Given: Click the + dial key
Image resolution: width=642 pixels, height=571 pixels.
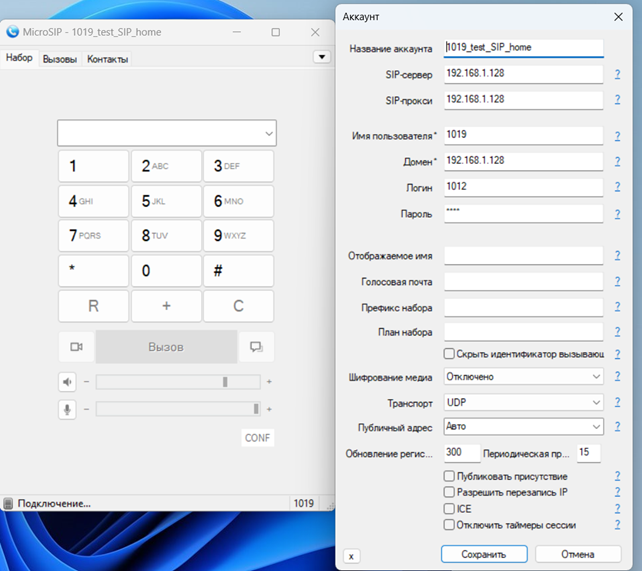Looking at the screenshot, I should pos(166,306).
